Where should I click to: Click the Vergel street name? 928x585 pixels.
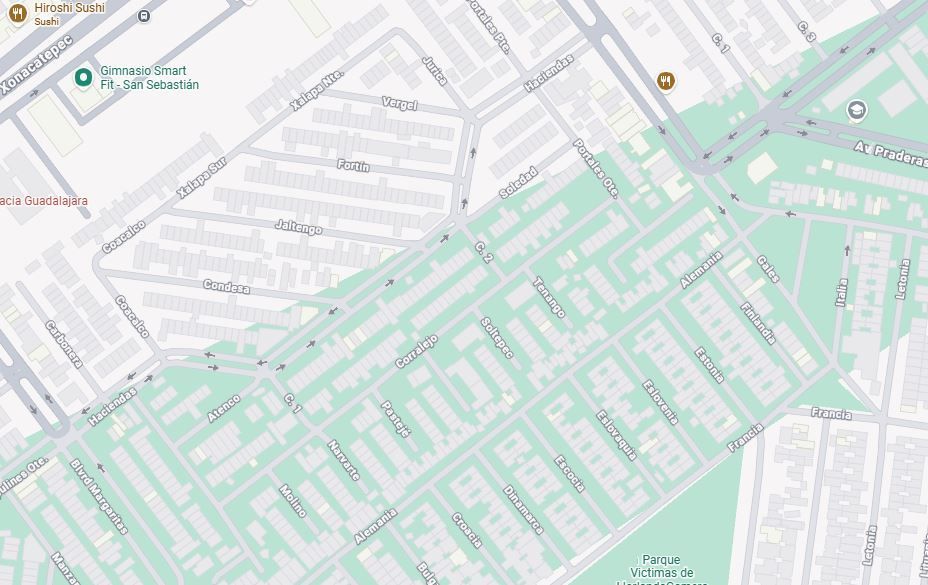click(399, 104)
